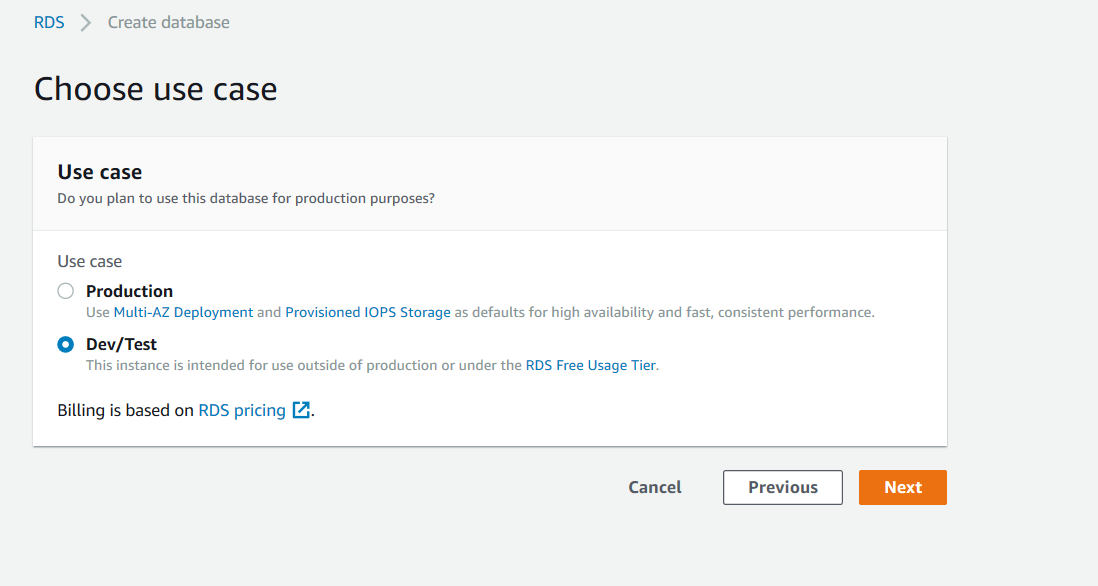The height and width of the screenshot is (586, 1098).
Task: Open the Multi-AZ Deployment link
Action: pyautogui.click(x=183, y=312)
